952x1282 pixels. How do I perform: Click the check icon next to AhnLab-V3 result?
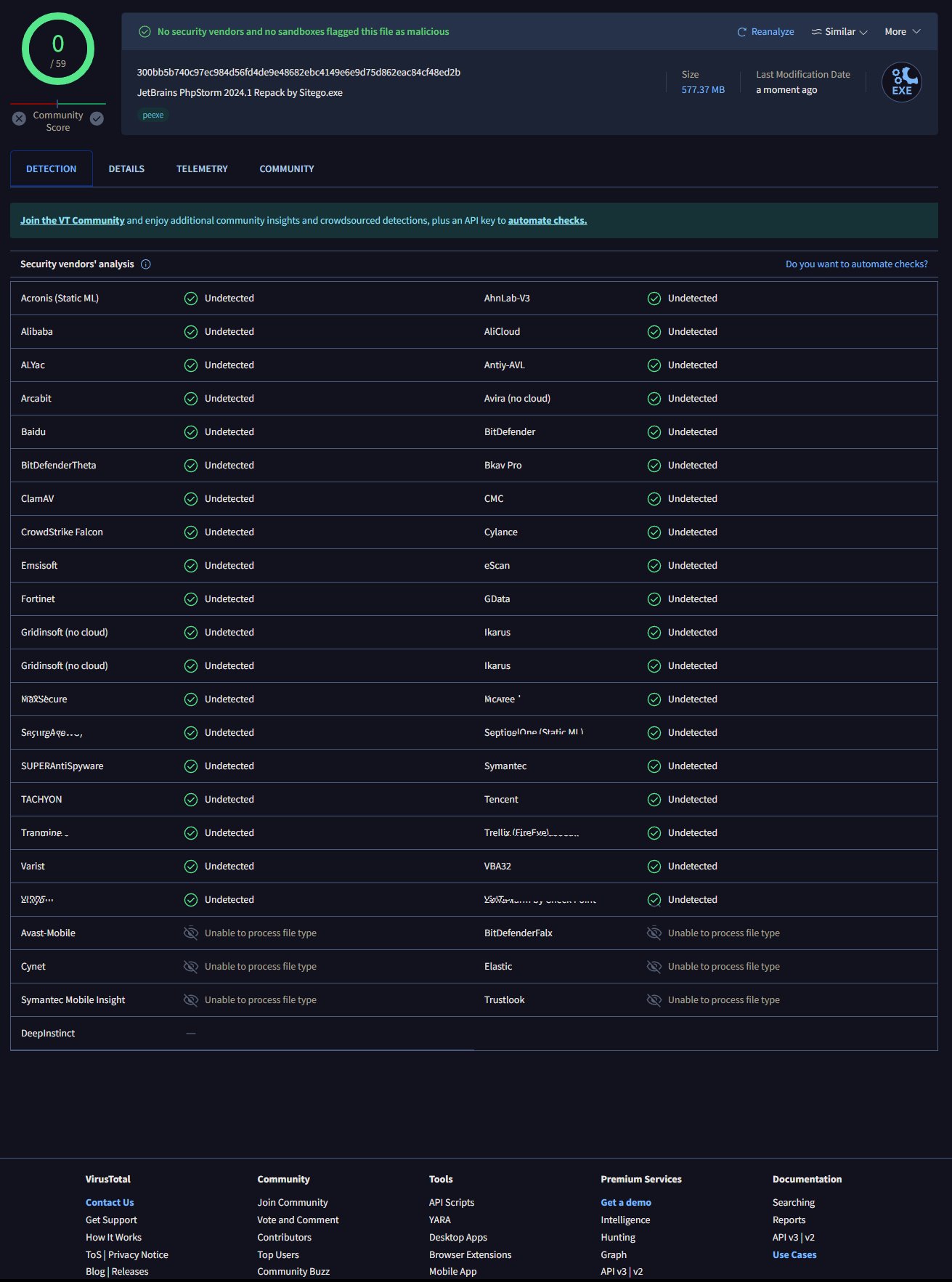click(x=654, y=299)
